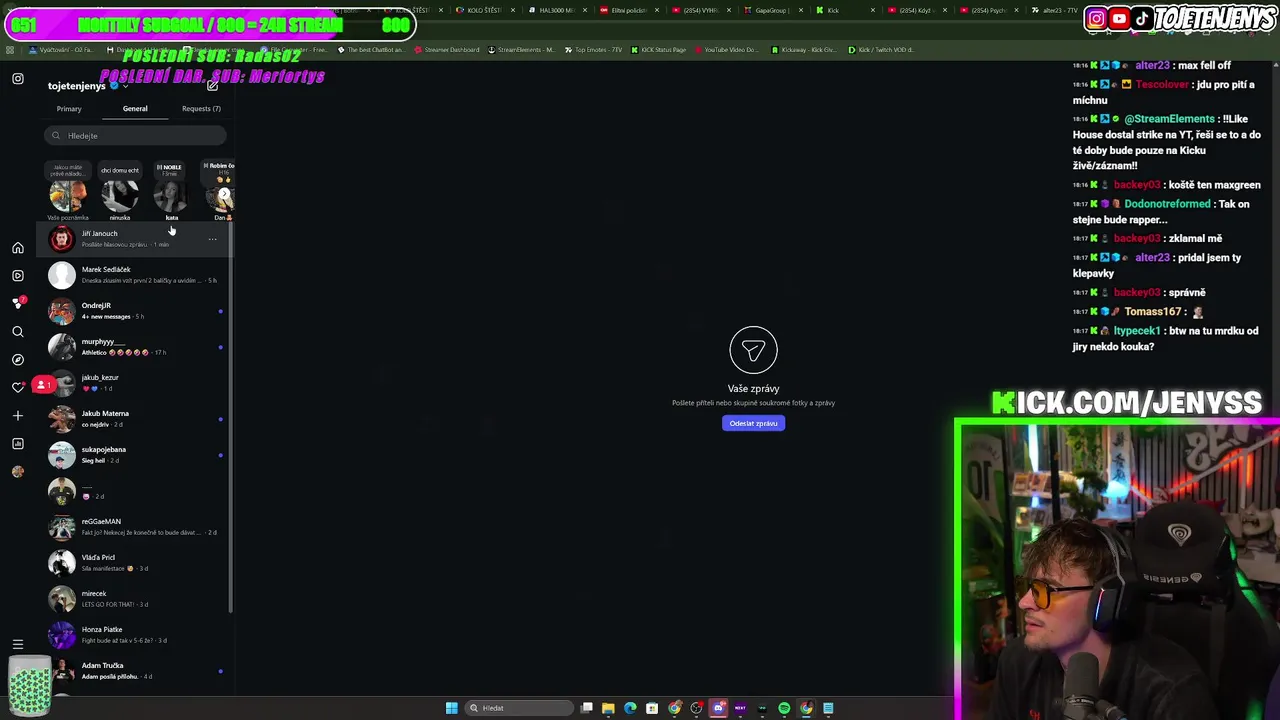Open the jakub_kezur conversation
The image size is (1280, 720).
pyautogui.click(x=135, y=383)
